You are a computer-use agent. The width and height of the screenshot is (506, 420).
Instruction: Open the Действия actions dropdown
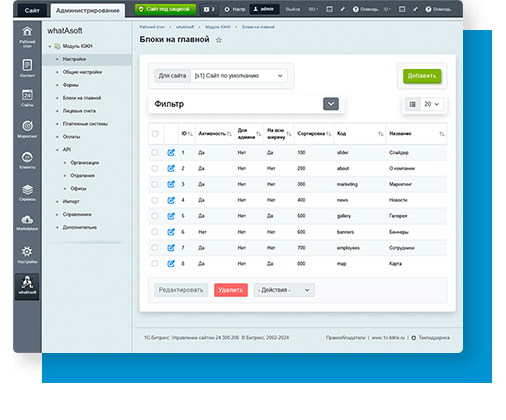point(284,290)
